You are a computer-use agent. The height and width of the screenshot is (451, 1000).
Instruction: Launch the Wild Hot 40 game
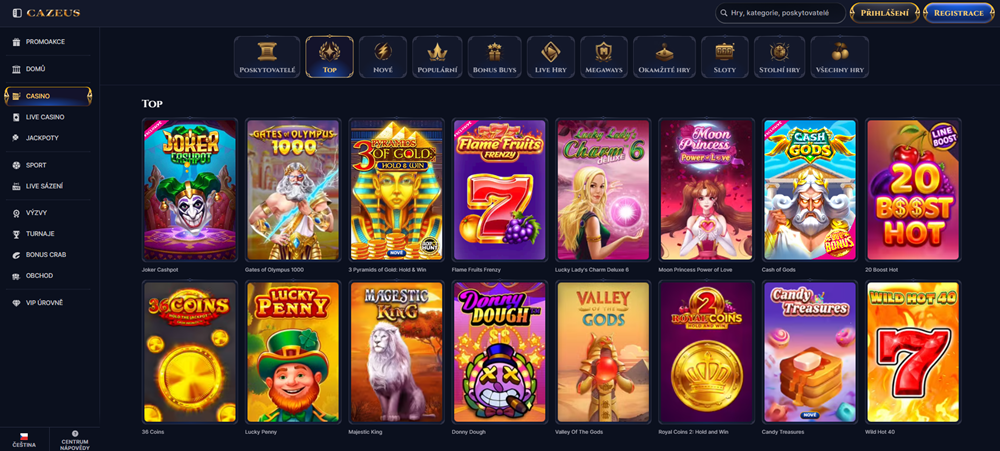[913, 353]
